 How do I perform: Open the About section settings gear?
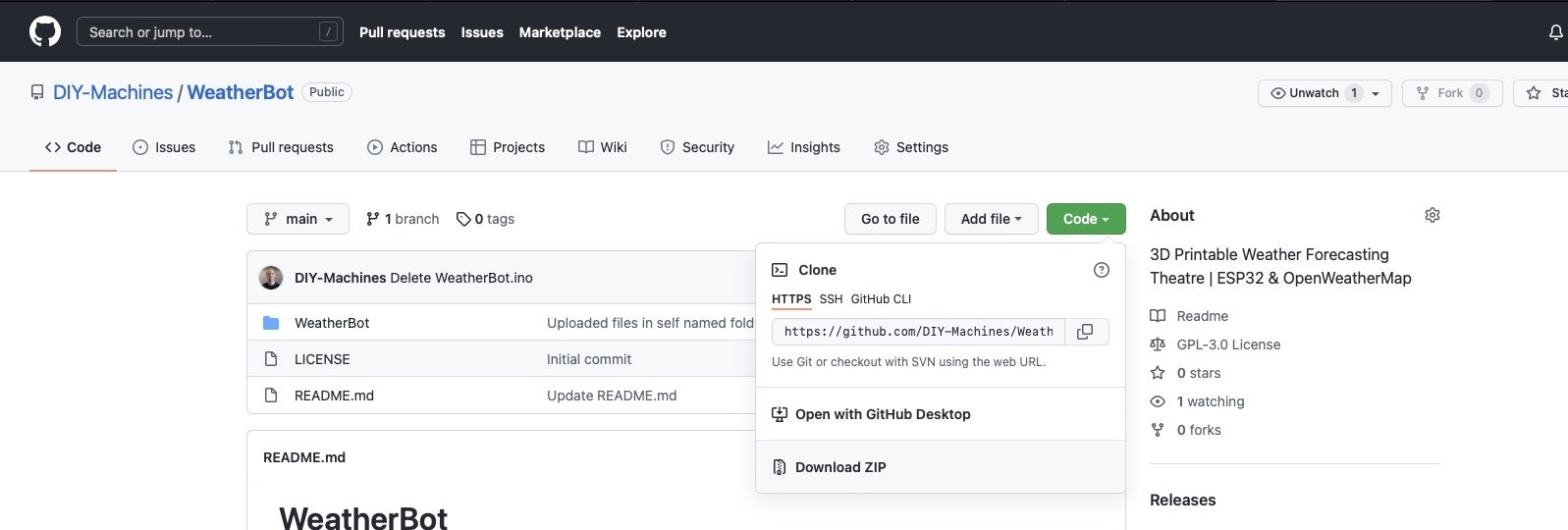[1432, 215]
